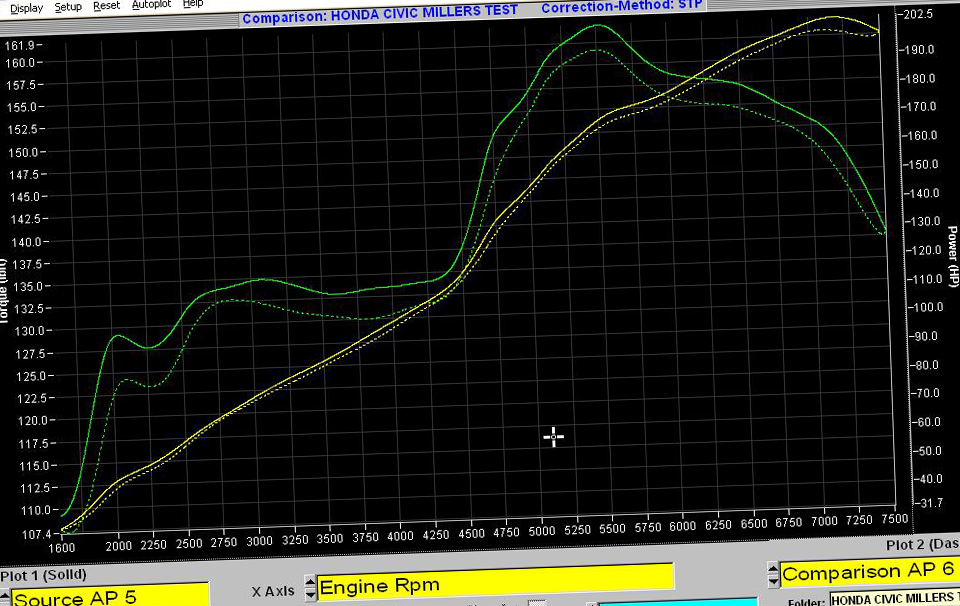The image size is (960, 606).
Task: Click the 107.4 torque axis minimum value
Action: click(x=37, y=534)
